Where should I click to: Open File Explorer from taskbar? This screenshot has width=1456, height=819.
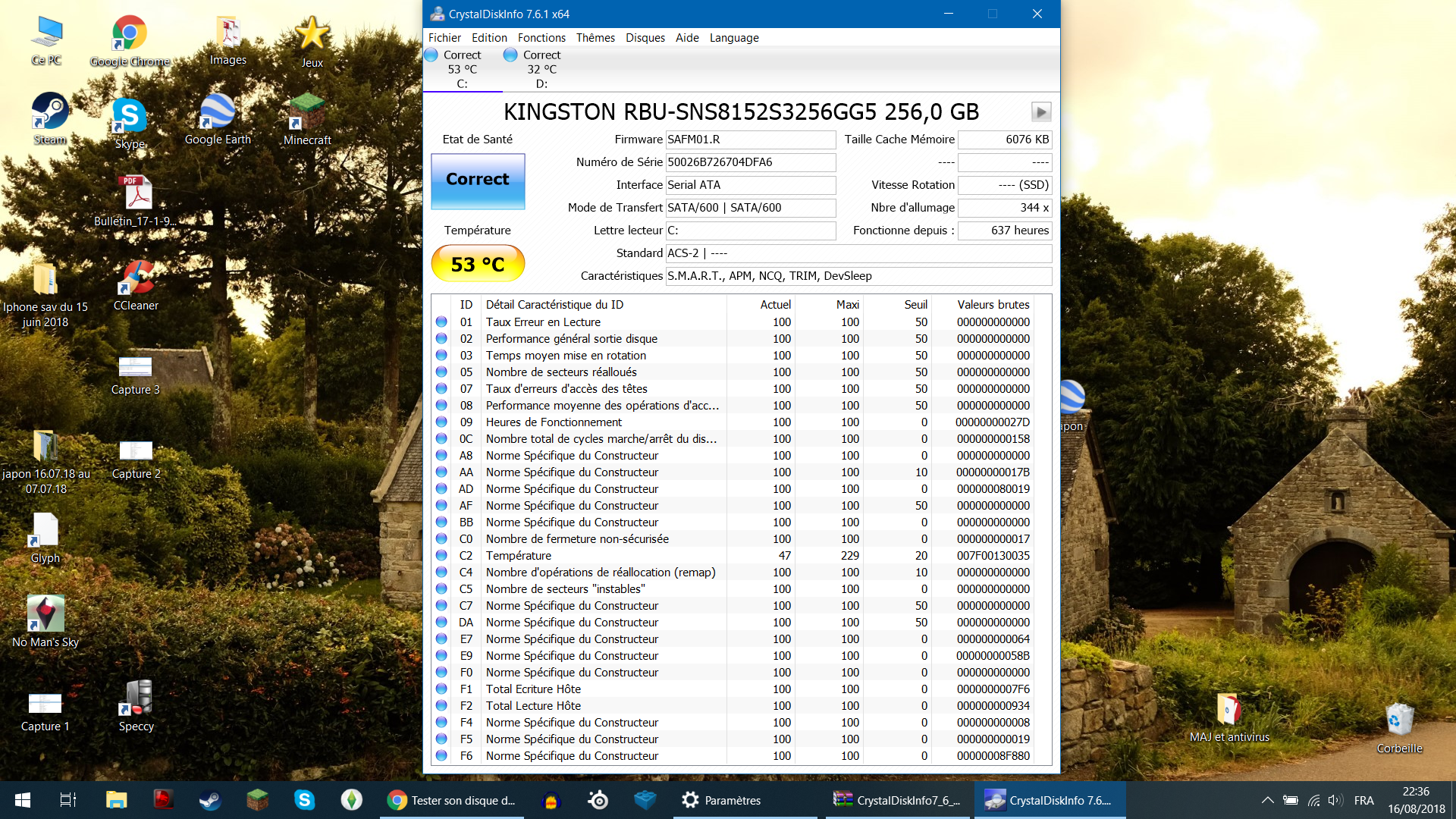[116, 800]
